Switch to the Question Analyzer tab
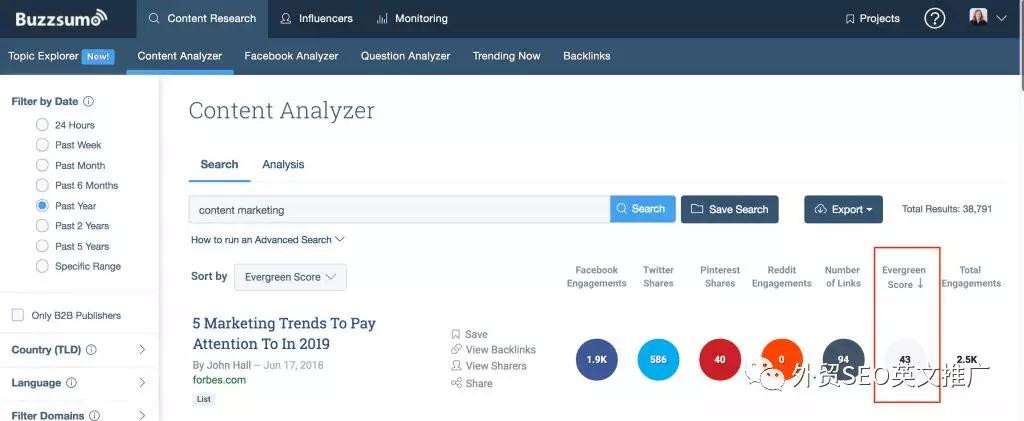1024x421 pixels. point(406,56)
